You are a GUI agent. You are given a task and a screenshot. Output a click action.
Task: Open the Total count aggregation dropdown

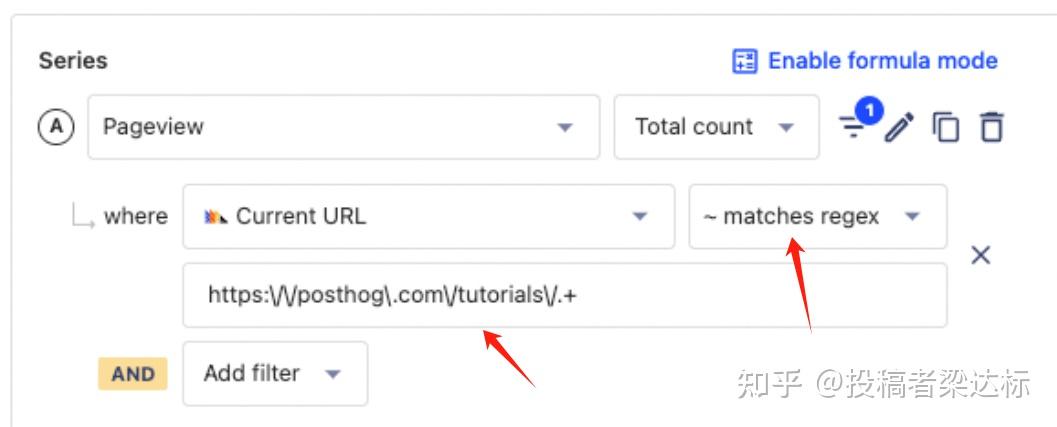715,127
